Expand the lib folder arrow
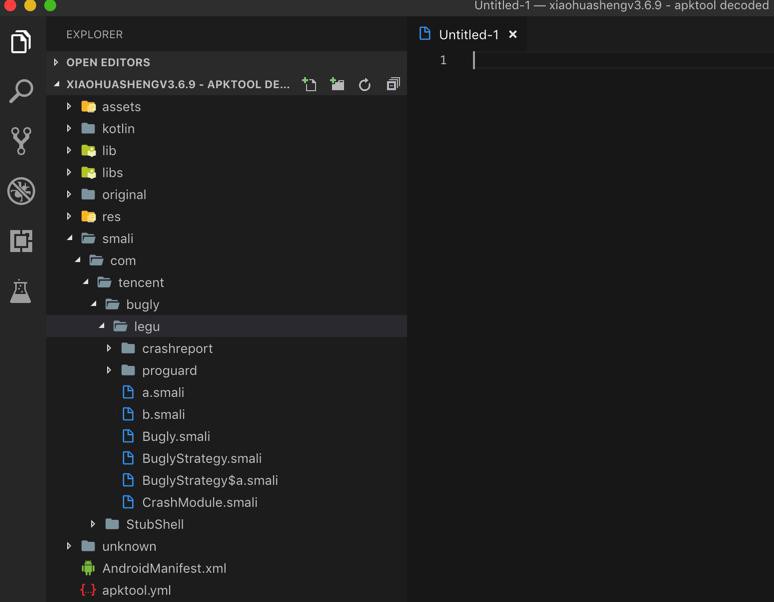 click(69, 150)
